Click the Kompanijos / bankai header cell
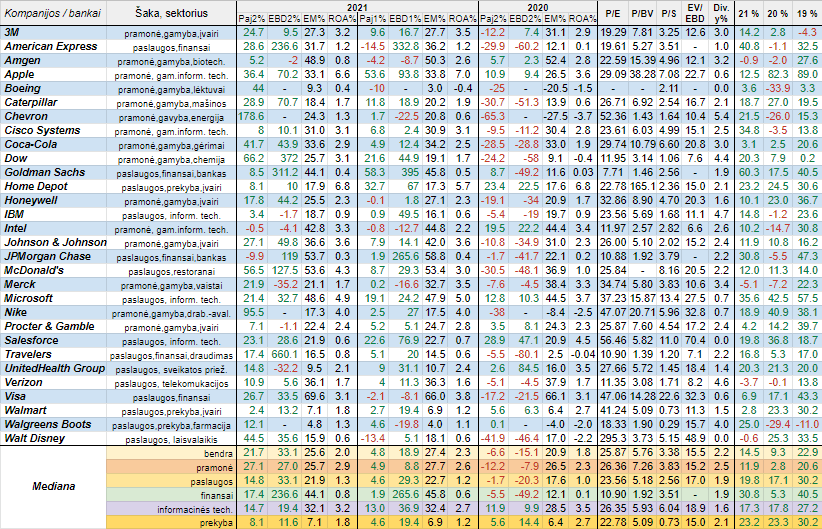Viewport: 822px width, 529px height. tap(53, 13)
